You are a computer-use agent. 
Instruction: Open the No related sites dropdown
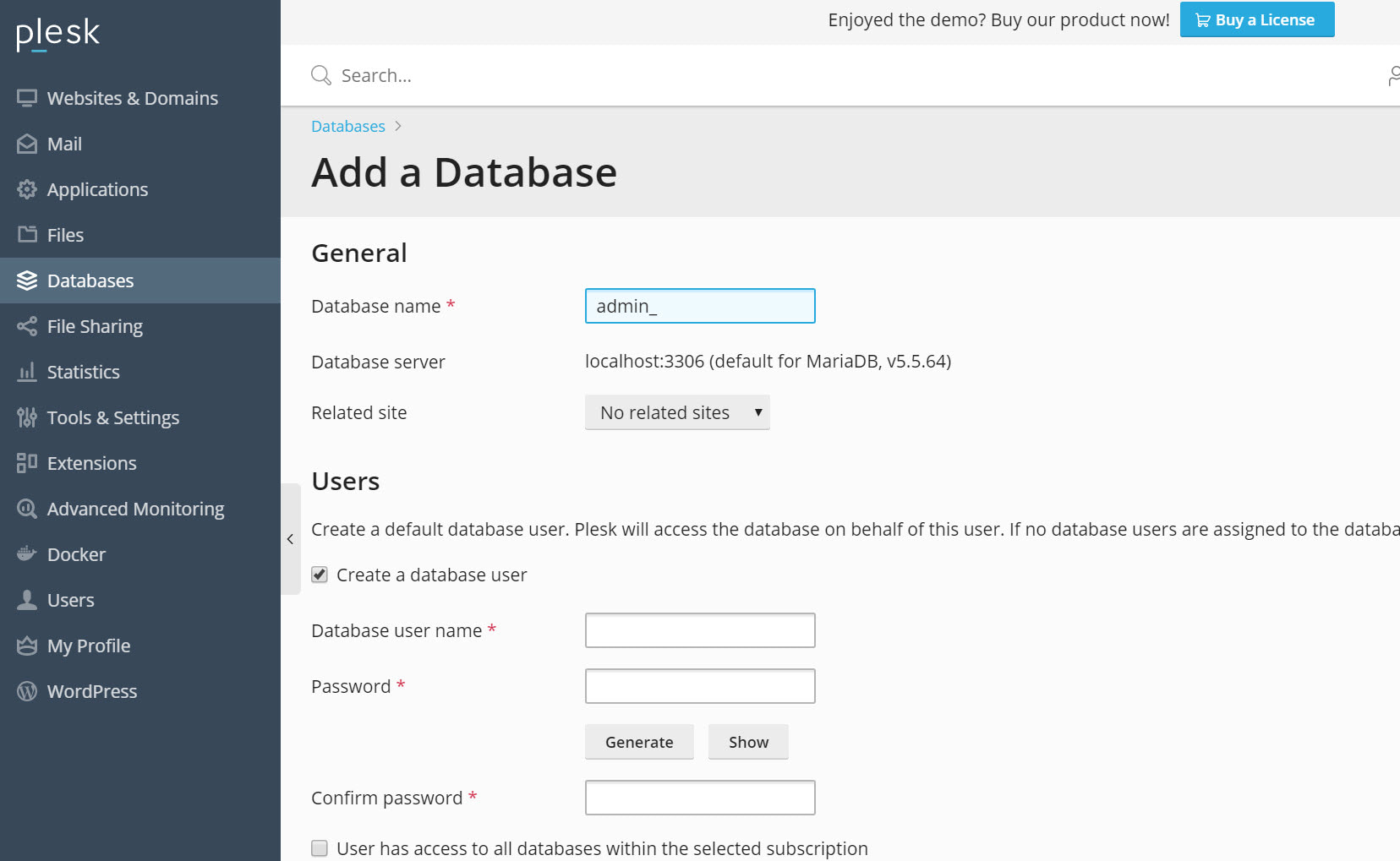click(676, 412)
